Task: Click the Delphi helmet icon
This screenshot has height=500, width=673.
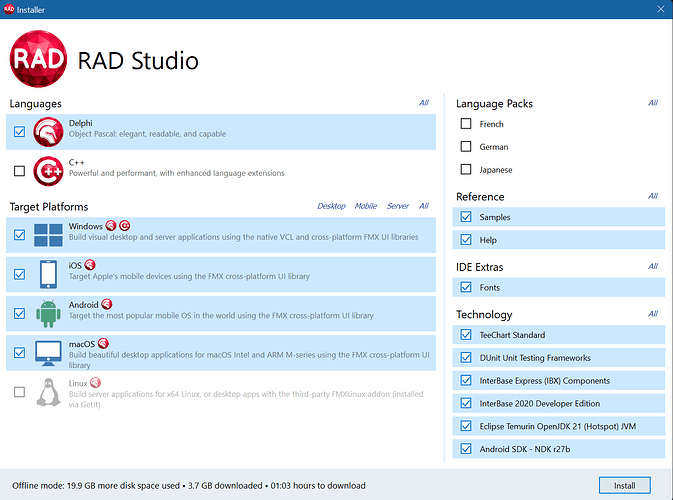Action: pos(49,132)
